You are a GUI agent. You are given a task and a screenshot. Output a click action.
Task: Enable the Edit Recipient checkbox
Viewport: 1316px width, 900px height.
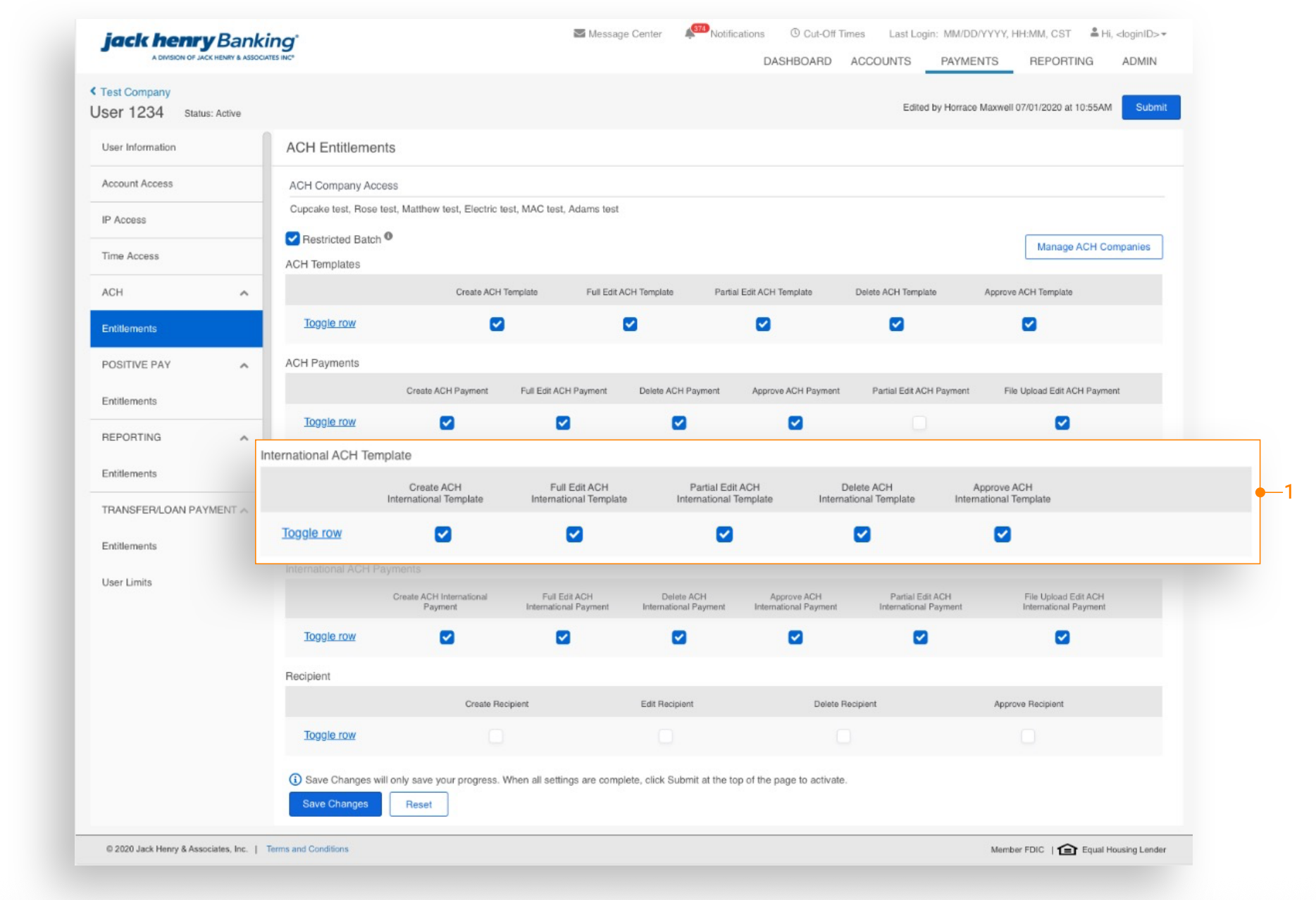click(666, 736)
